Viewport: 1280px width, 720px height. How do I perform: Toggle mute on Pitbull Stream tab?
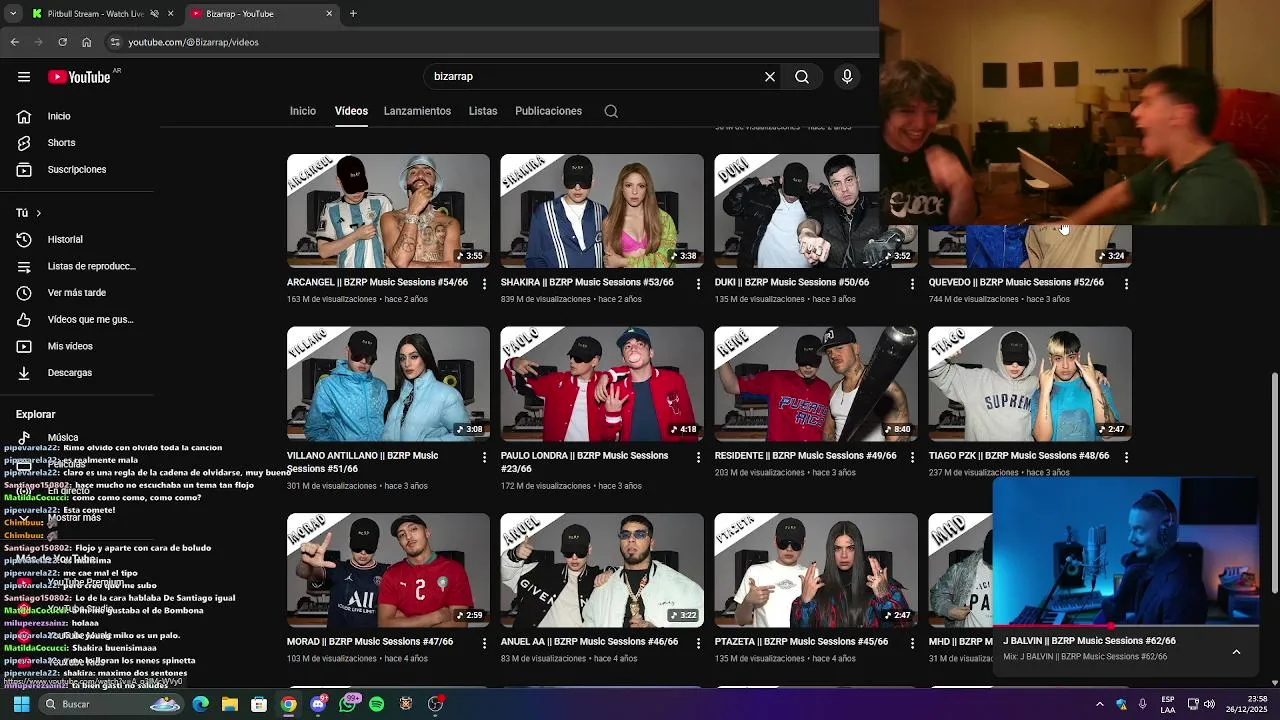pyautogui.click(x=154, y=14)
